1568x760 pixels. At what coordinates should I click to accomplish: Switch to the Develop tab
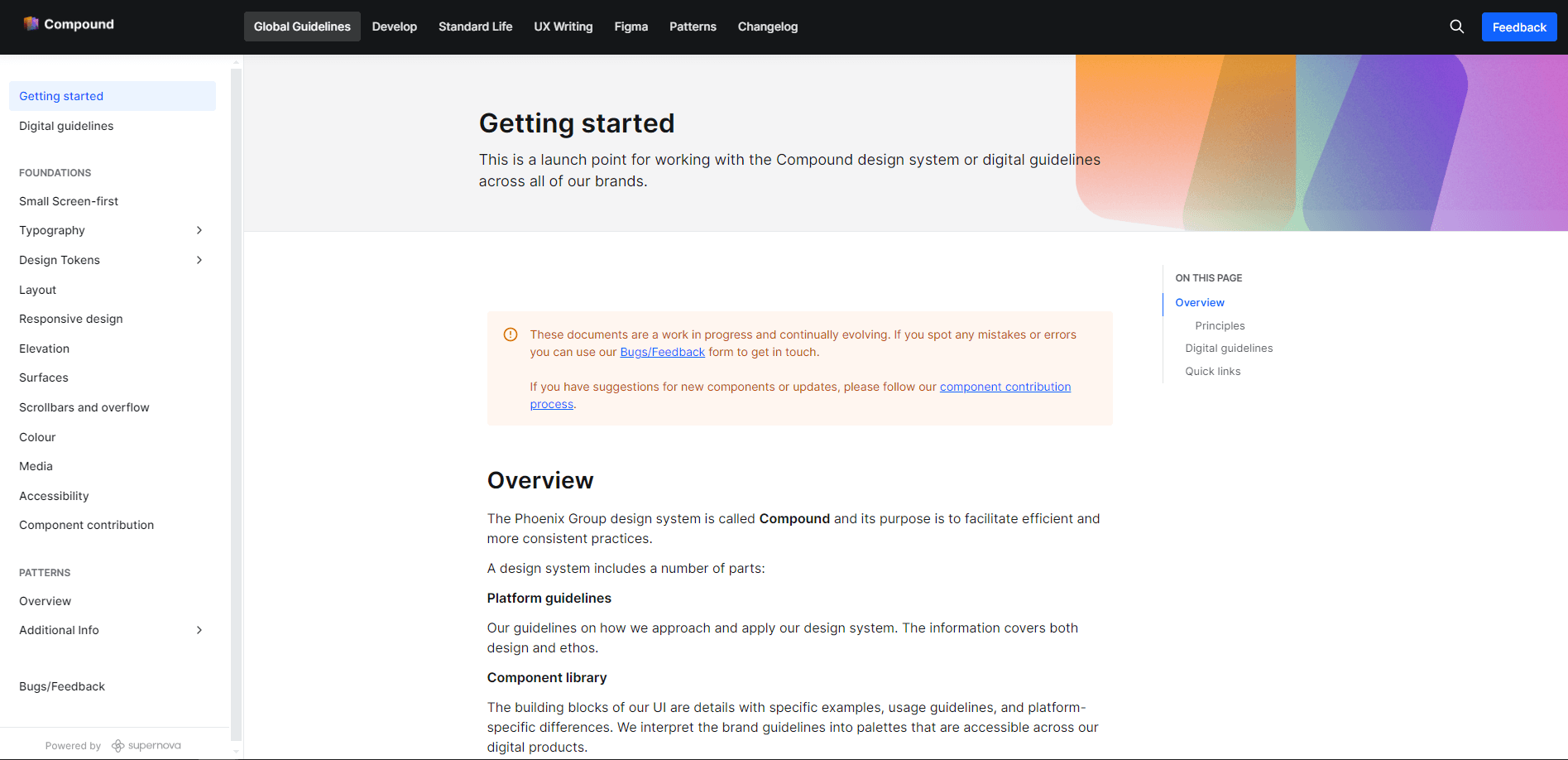(x=394, y=26)
